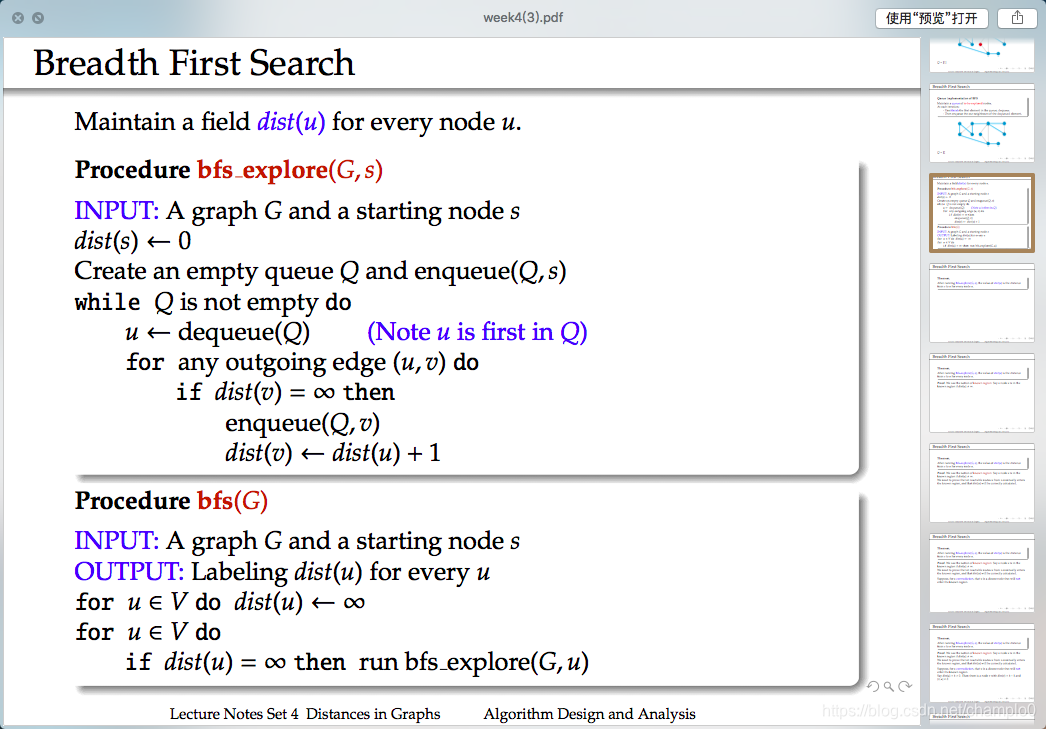Click the share icon in the title bar
Image resolution: width=1046 pixels, height=729 pixels.
[x=1017, y=18]
